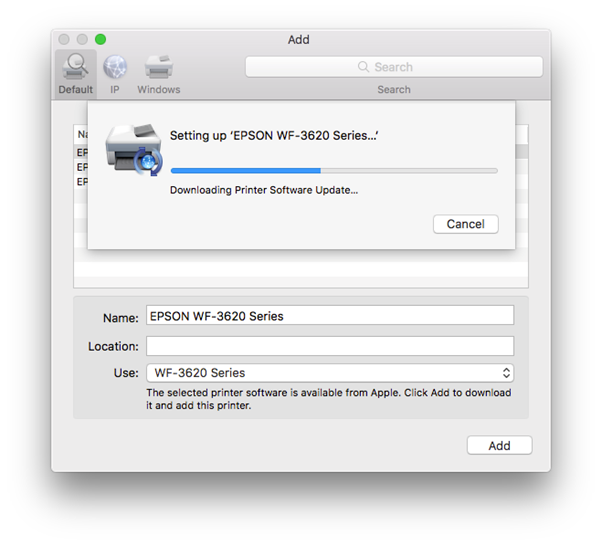Select the third printer row in list
Screen dimensions: 602x545
coord(81,182)
